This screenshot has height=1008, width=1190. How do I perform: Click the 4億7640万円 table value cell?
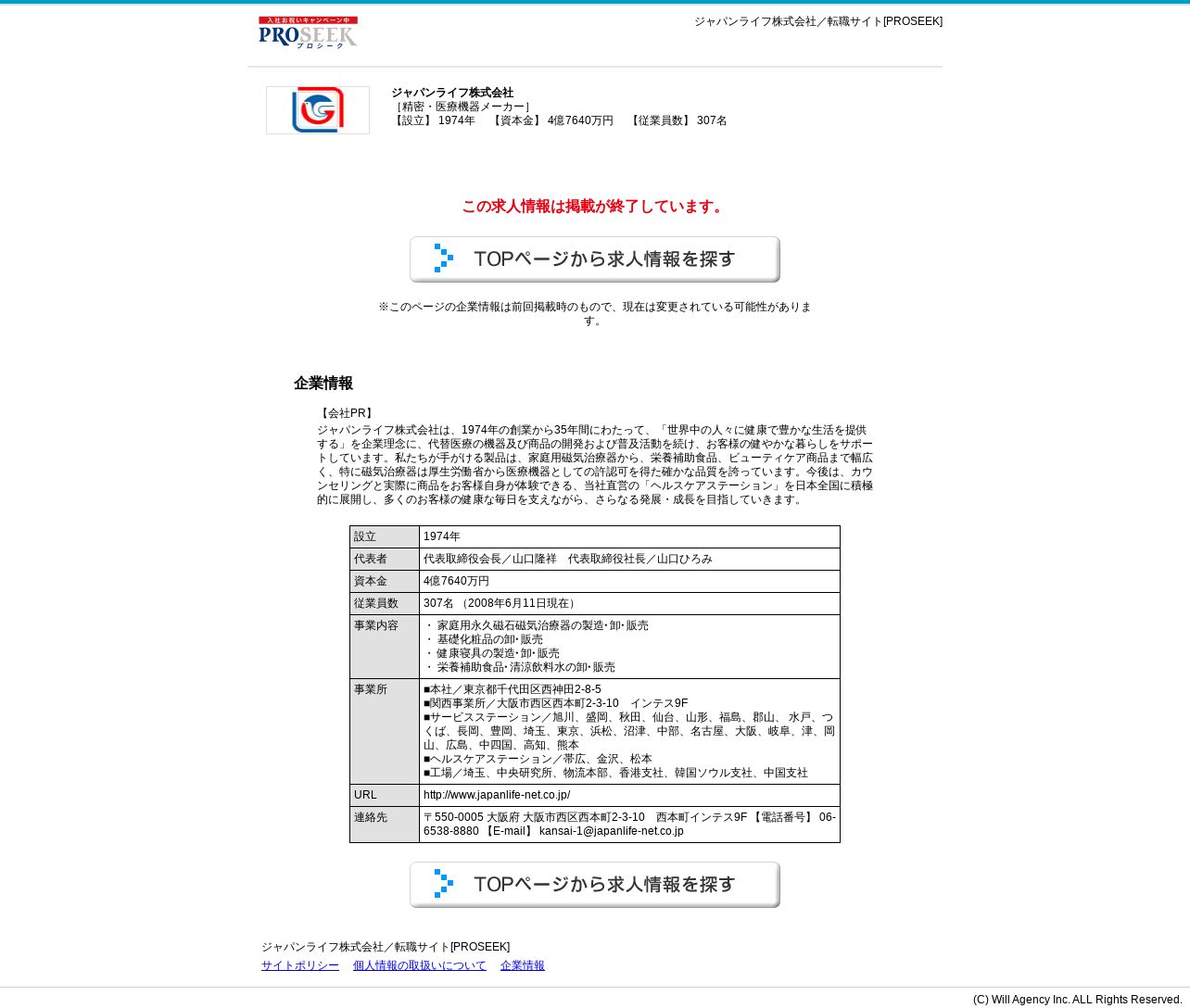click(x=629, y=582)
